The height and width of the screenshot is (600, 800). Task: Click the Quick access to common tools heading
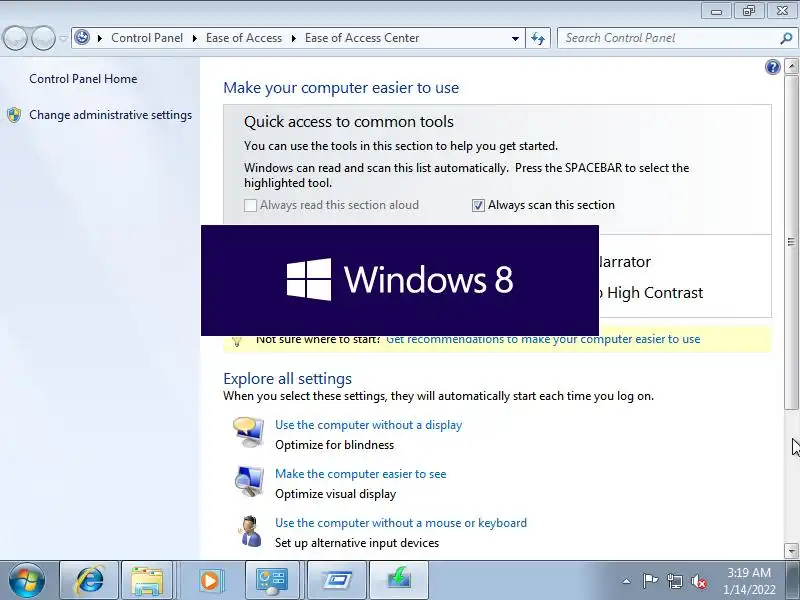(348, 122)
